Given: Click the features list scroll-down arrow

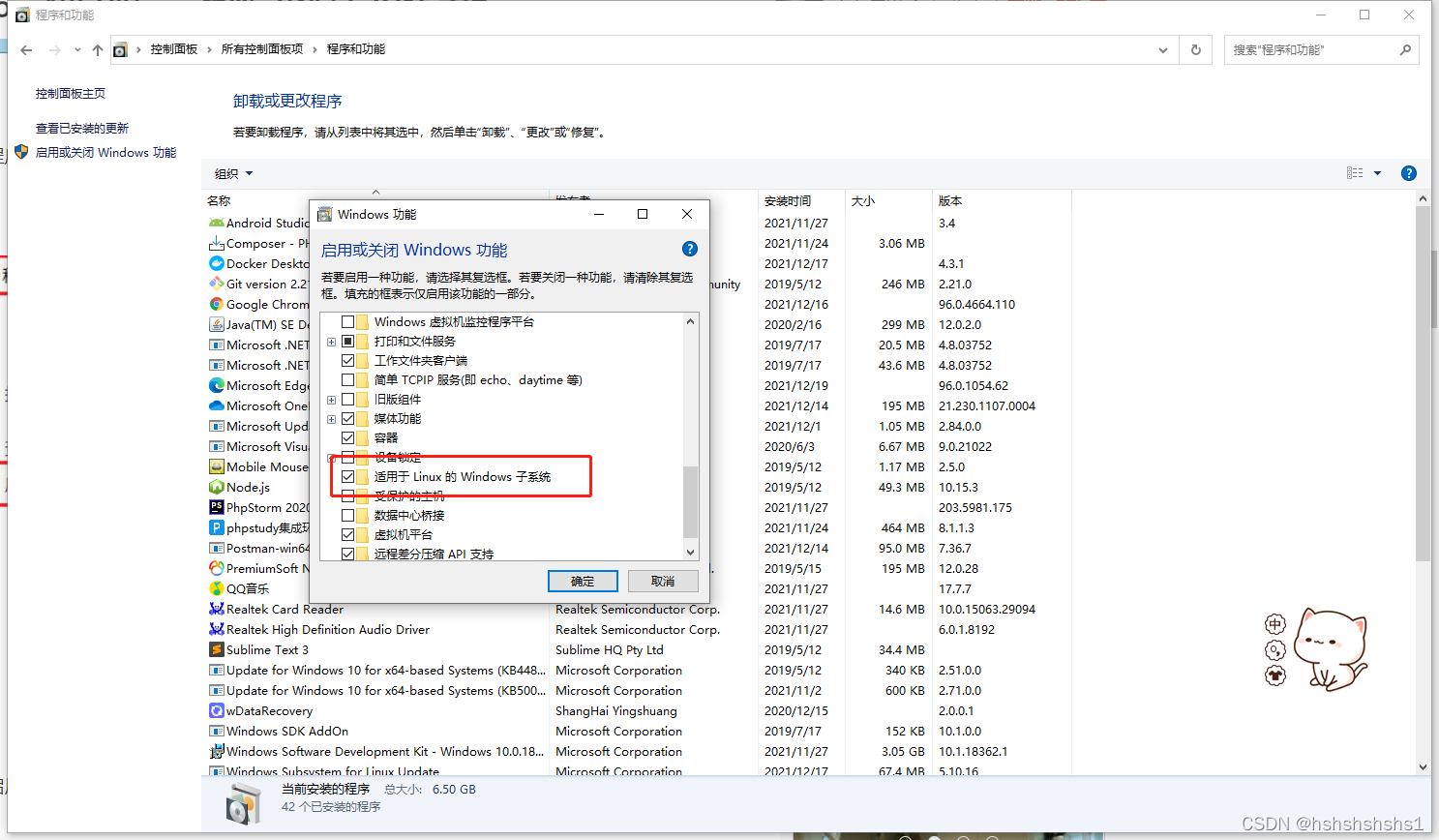Looking at the screenshot, I should tap(690, 553).
